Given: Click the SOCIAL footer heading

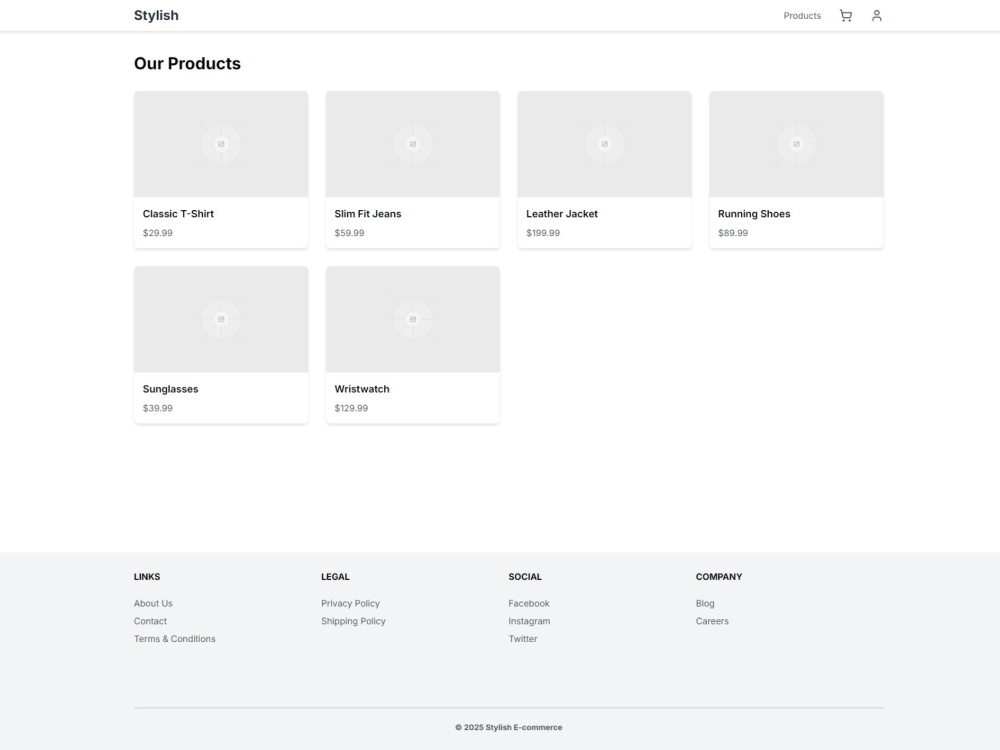Looking at the screenshot, I should [x=525, y=577].
